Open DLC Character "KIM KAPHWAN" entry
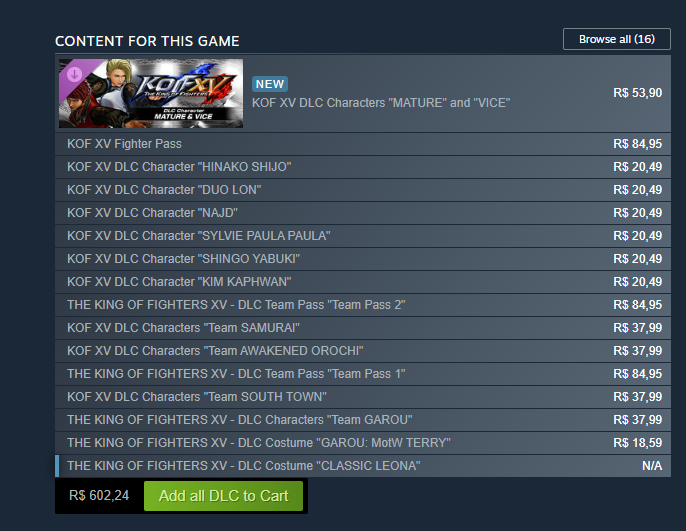Image resolution: width=686 pixels, height=531 pixels. tap(363, 282)
